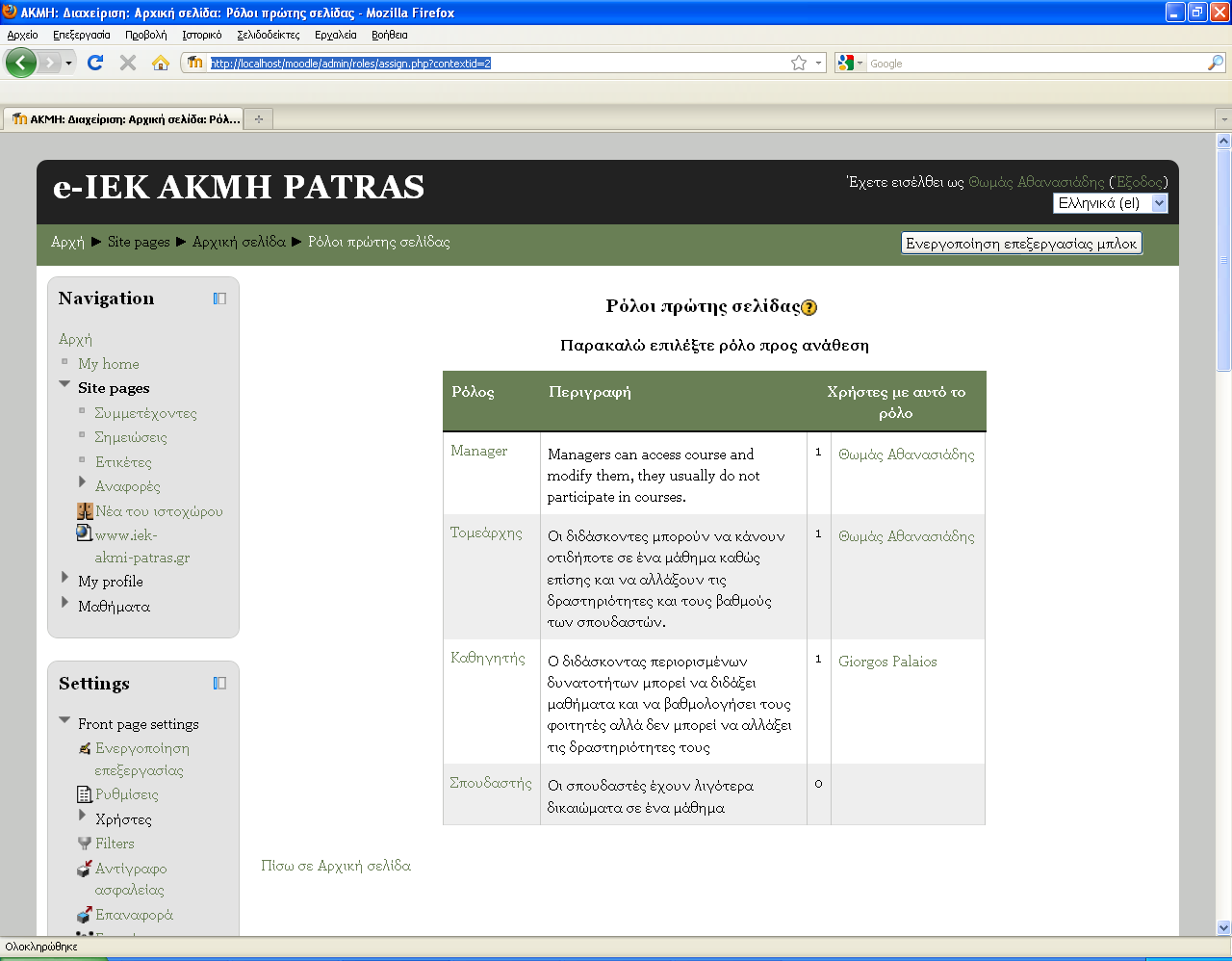Go to browser Home icon
The image size is (1232, 961).
[161, 63]
